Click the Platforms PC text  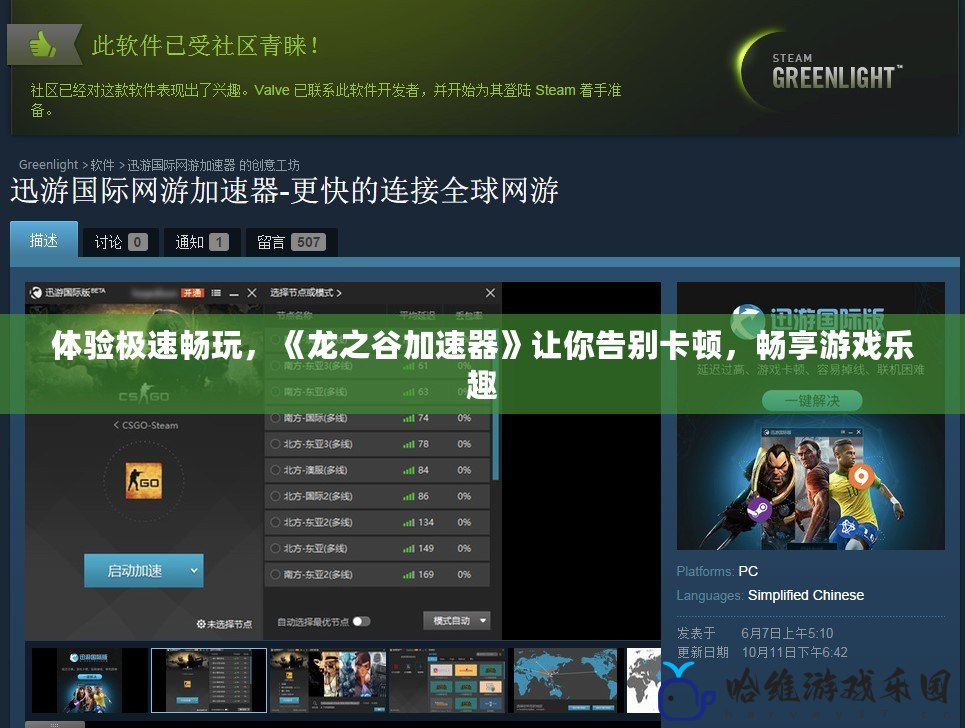point(717,571)
